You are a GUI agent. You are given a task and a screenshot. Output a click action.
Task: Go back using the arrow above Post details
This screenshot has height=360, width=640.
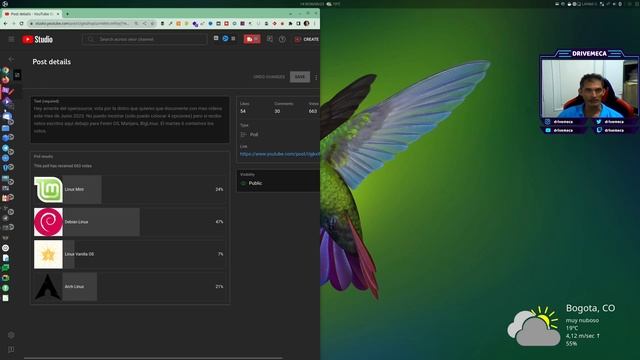(x=11, y=59)
